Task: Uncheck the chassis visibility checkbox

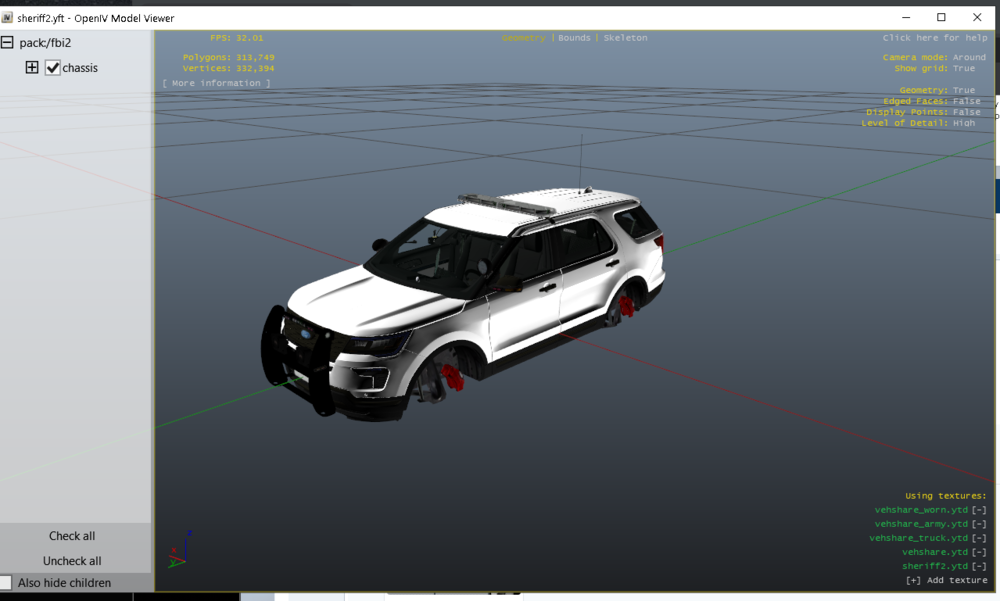Action: (53, 68)
